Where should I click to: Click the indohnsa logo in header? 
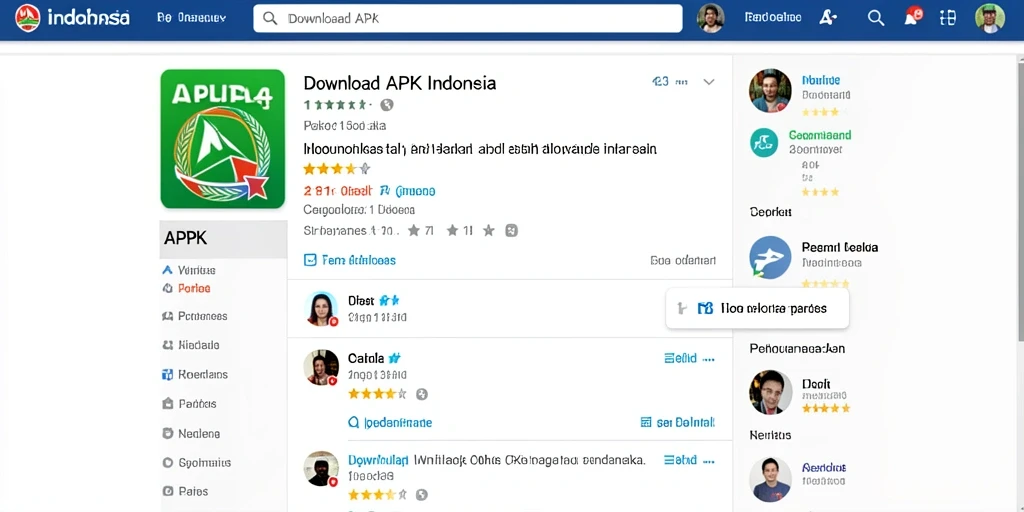point(72,18)
